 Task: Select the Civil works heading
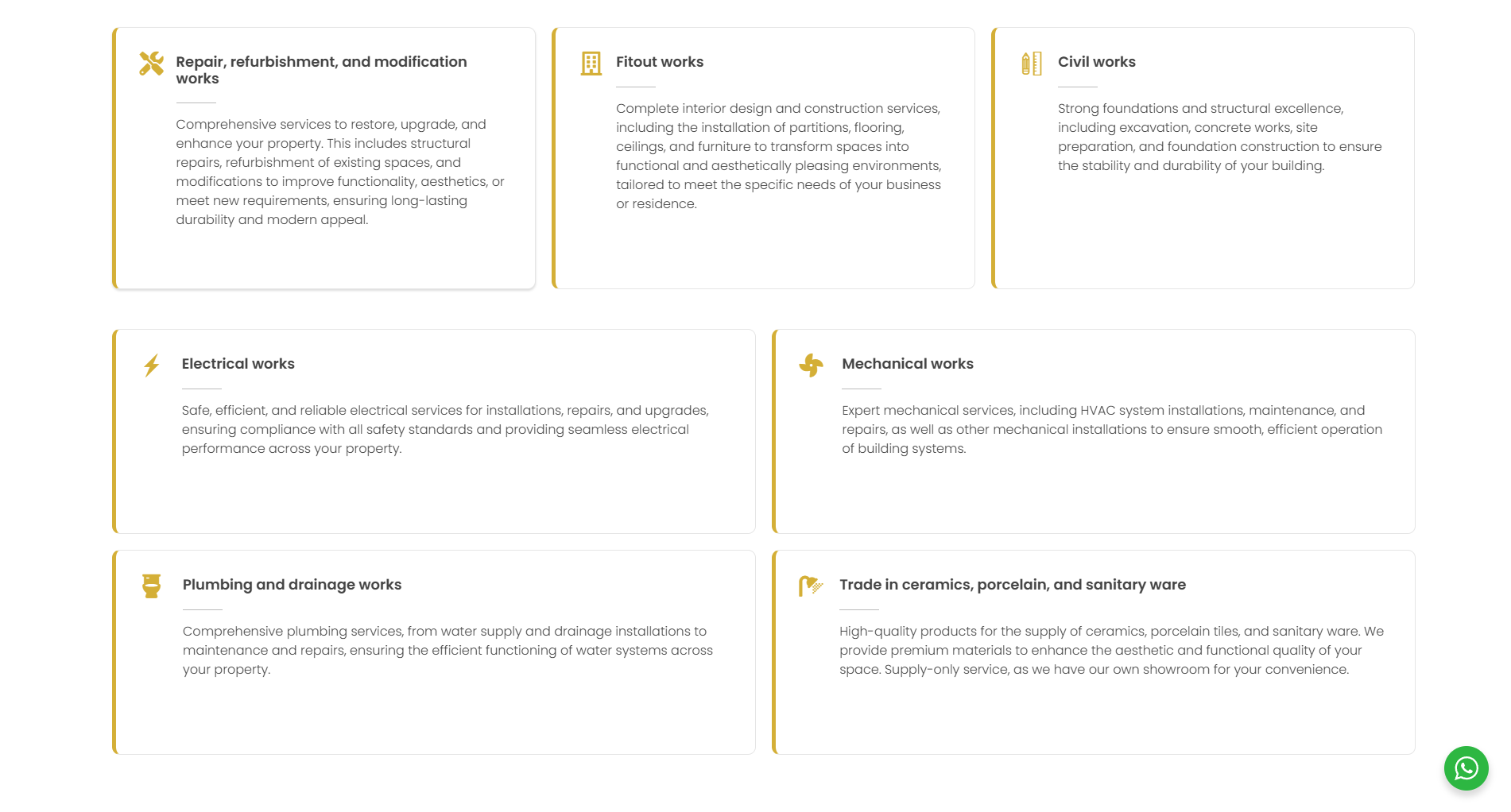(1097, 62)
